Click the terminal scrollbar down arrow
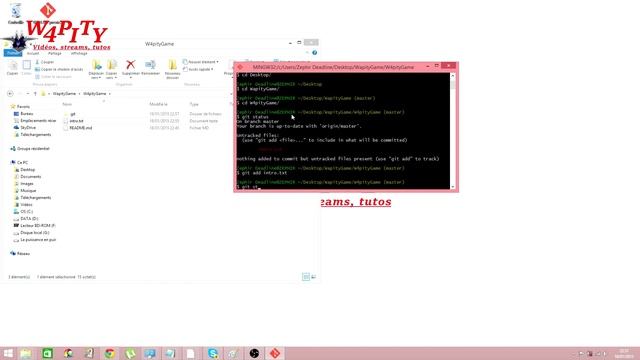 pyautogui.click(x=452, y=187)
